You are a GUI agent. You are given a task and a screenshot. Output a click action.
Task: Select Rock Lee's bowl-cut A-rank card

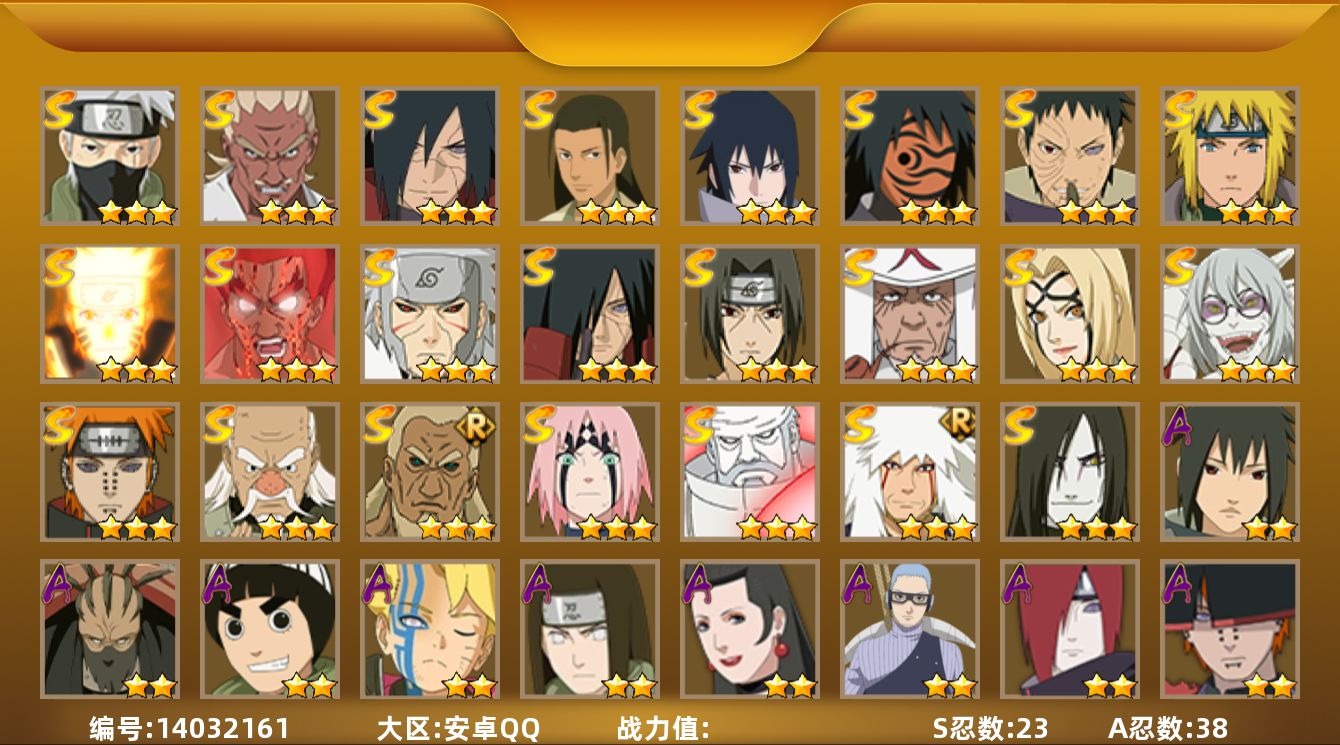pyautogui.click(x=270, y=629)
